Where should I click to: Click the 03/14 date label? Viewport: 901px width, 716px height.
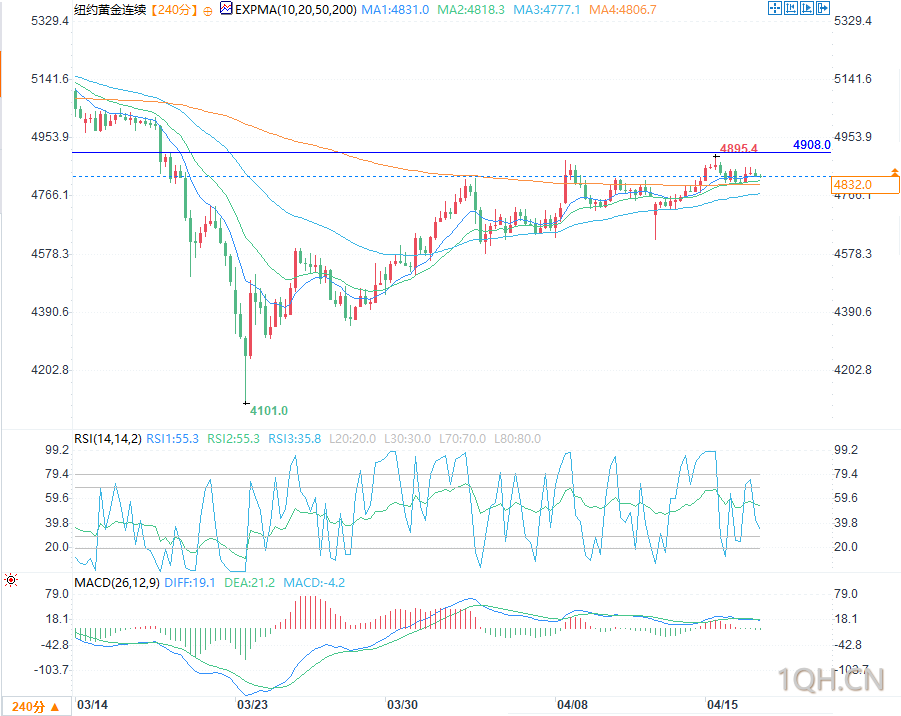pos(93,705)
